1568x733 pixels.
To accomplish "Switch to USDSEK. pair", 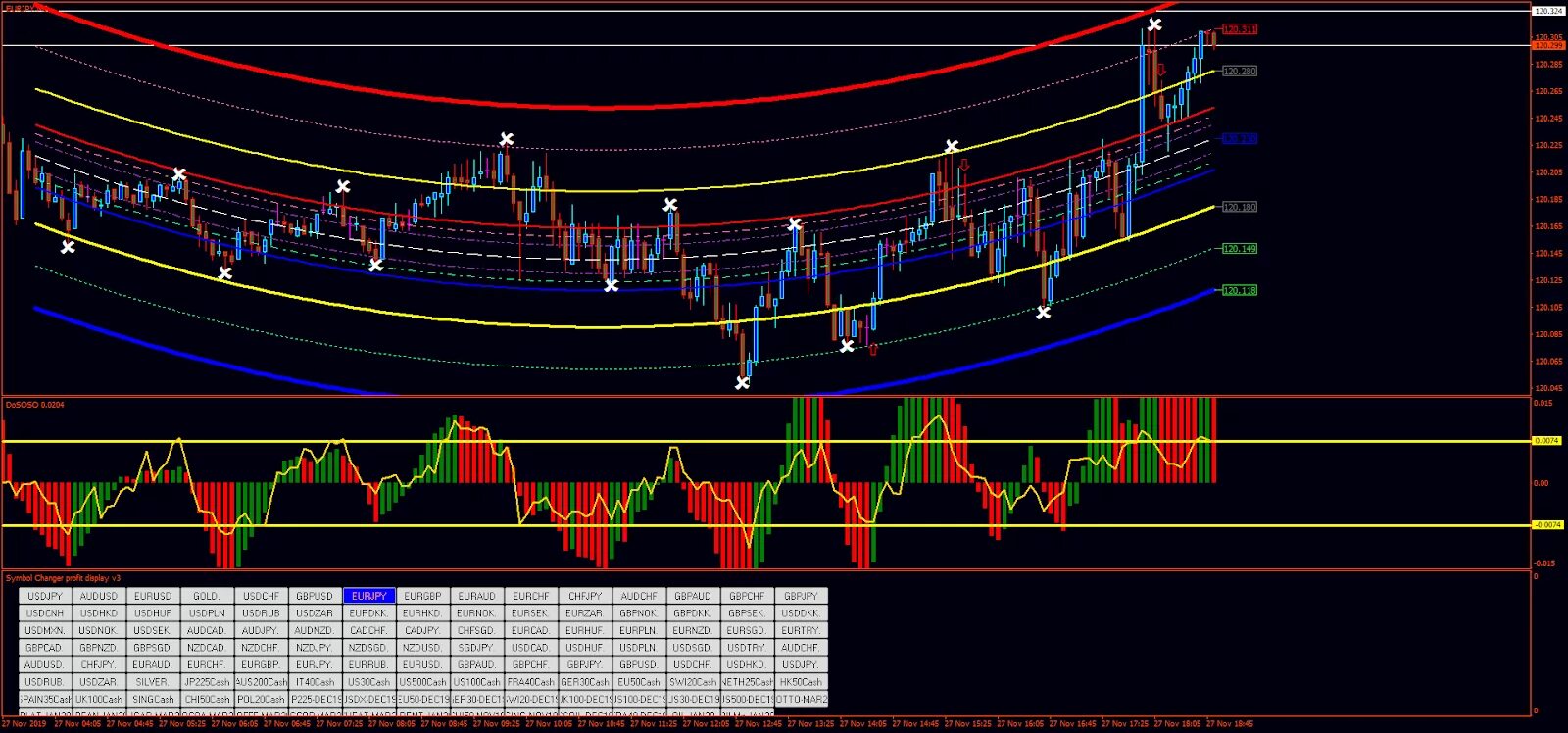I will click(x=153, y=630).
